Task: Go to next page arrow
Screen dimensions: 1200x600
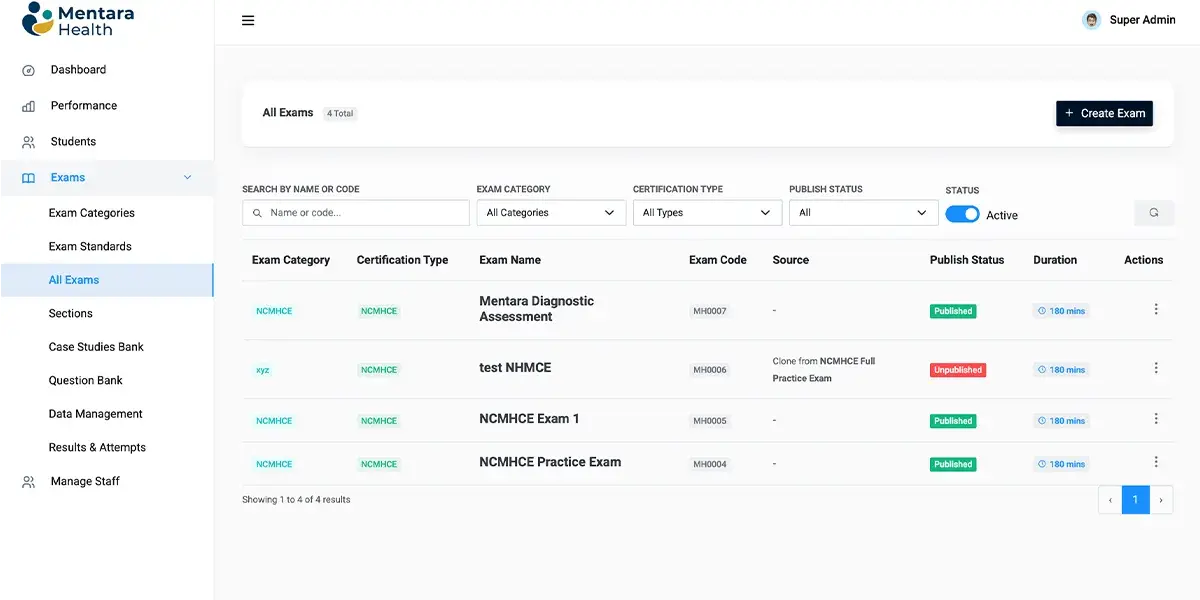Action: [1161, 500]
